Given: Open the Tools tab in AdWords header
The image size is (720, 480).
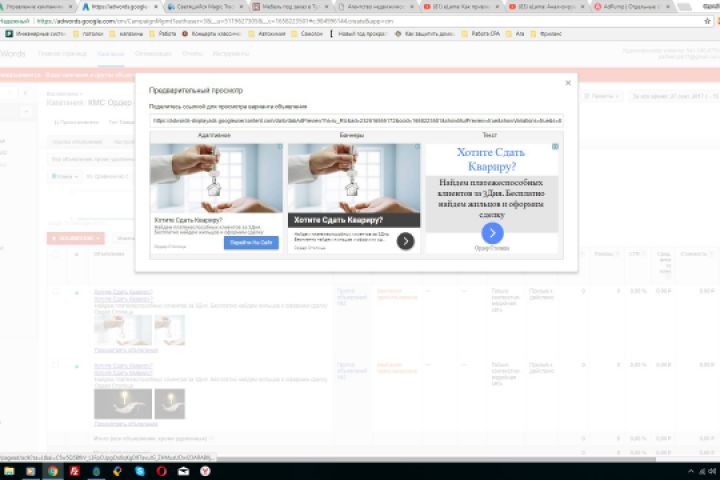Looking at the screenshot, I should pos(231,54).
